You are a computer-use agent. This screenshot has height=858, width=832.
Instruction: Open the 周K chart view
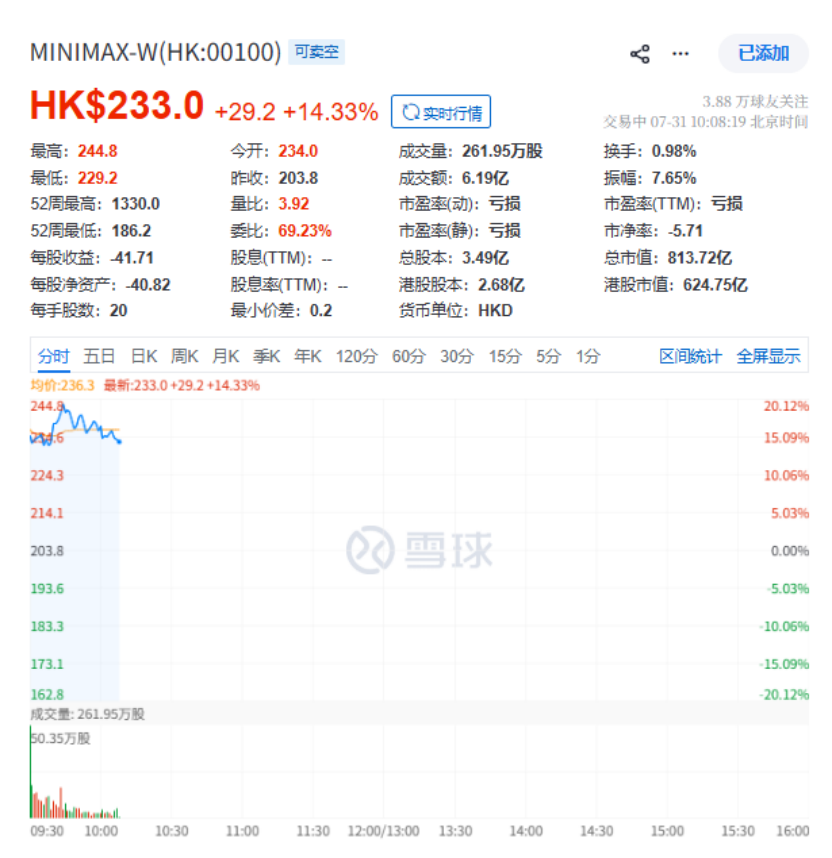tap(184, 356)
